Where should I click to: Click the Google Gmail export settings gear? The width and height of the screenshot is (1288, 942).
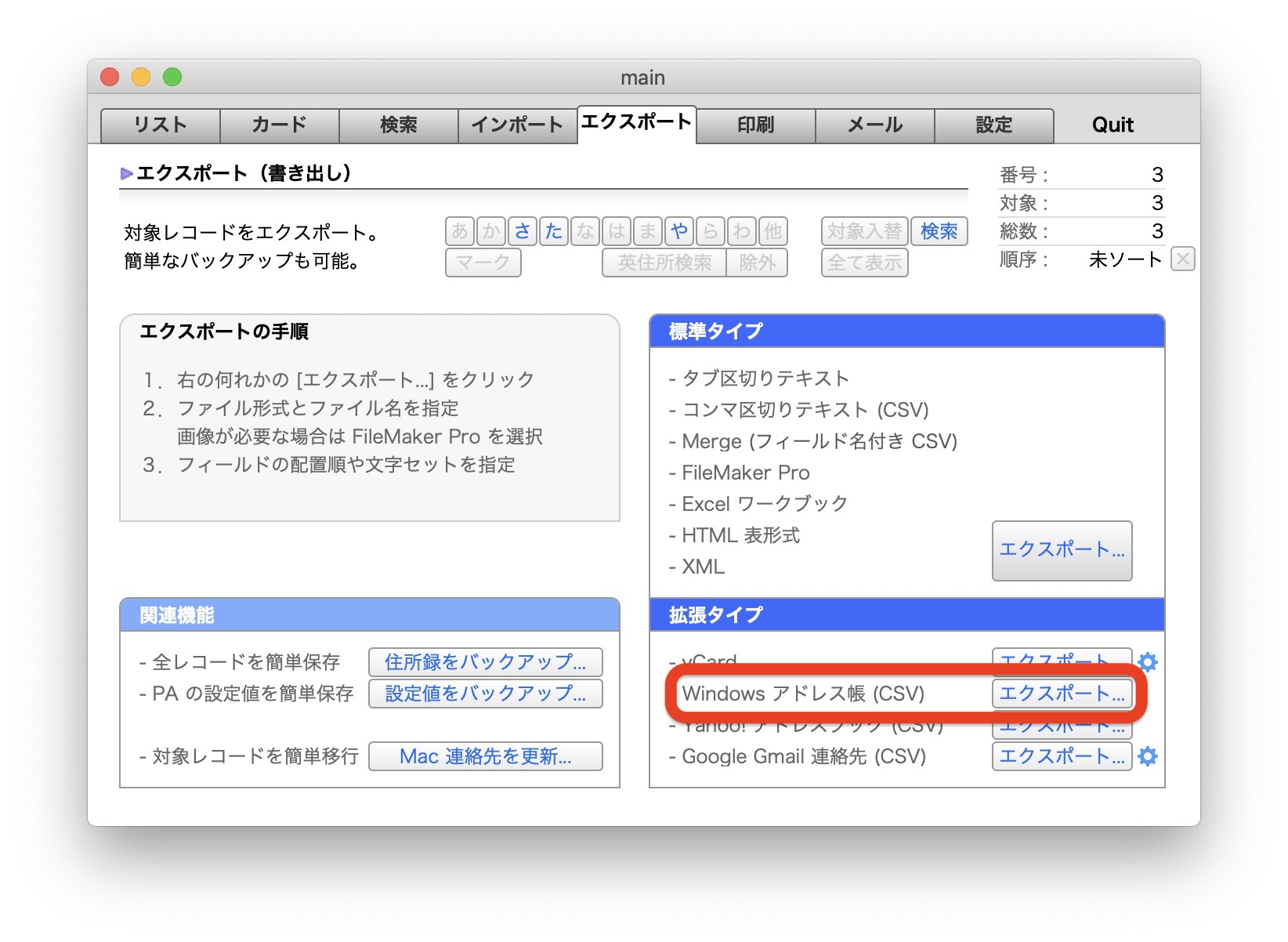tap(1148, 756)
